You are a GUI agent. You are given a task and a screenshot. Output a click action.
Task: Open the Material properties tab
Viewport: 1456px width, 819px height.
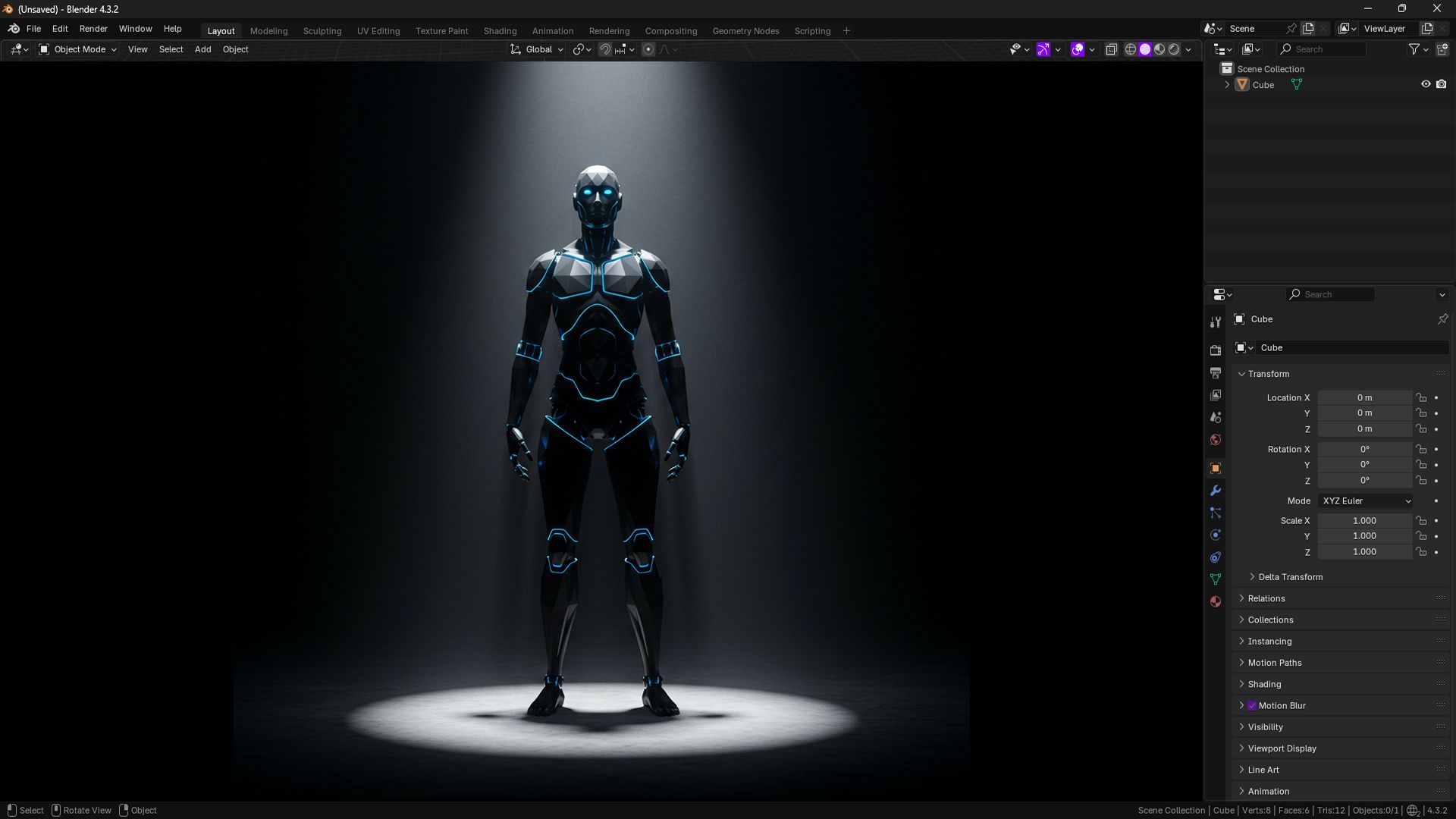1216,601
